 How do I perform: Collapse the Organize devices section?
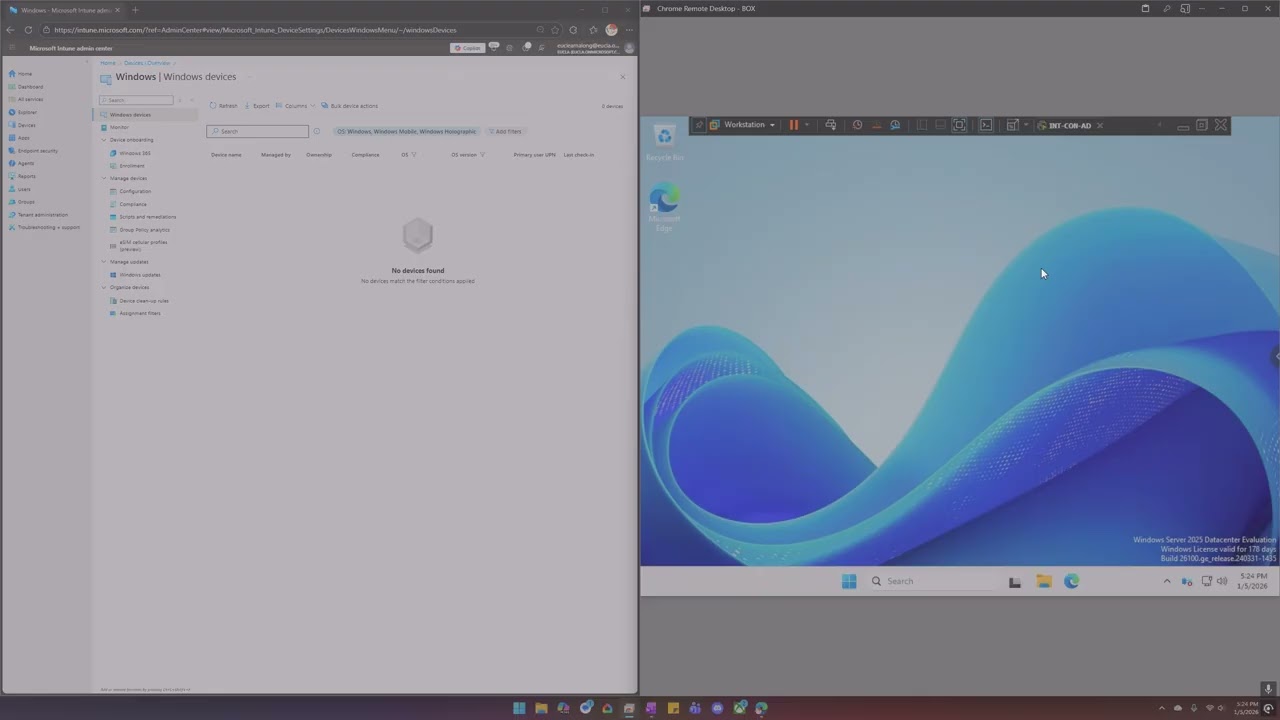(103, 287)
